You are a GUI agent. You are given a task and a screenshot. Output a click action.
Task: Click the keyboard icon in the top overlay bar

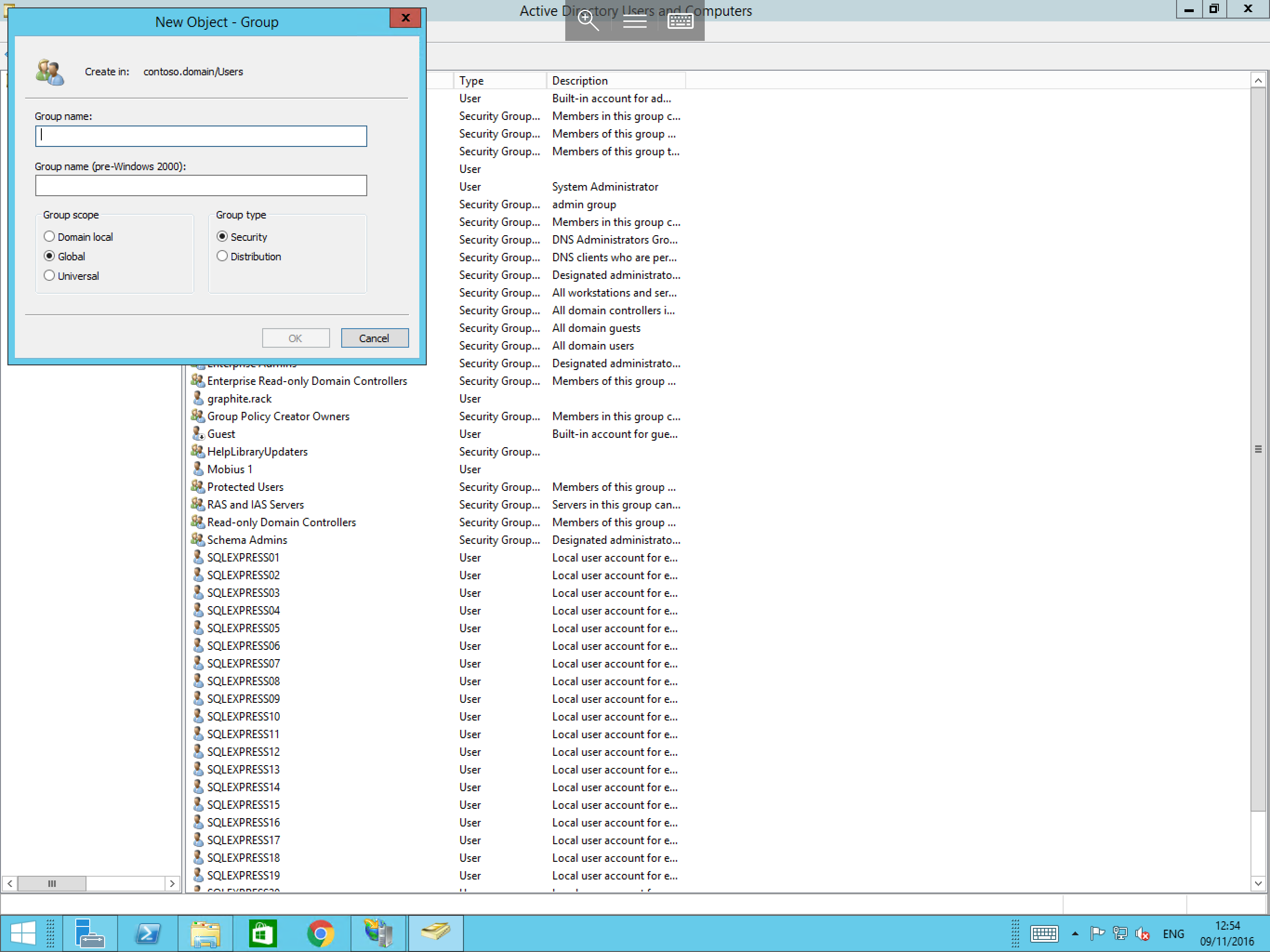click(681, 21)
